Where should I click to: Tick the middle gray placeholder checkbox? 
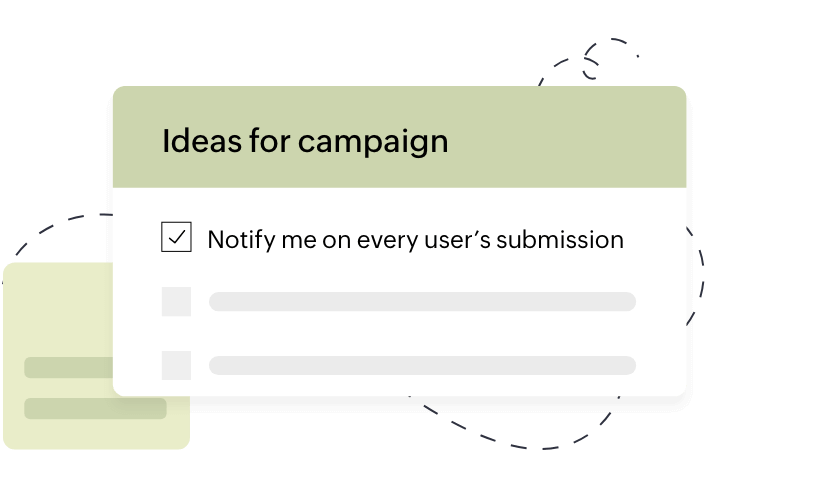coord(176,302)
